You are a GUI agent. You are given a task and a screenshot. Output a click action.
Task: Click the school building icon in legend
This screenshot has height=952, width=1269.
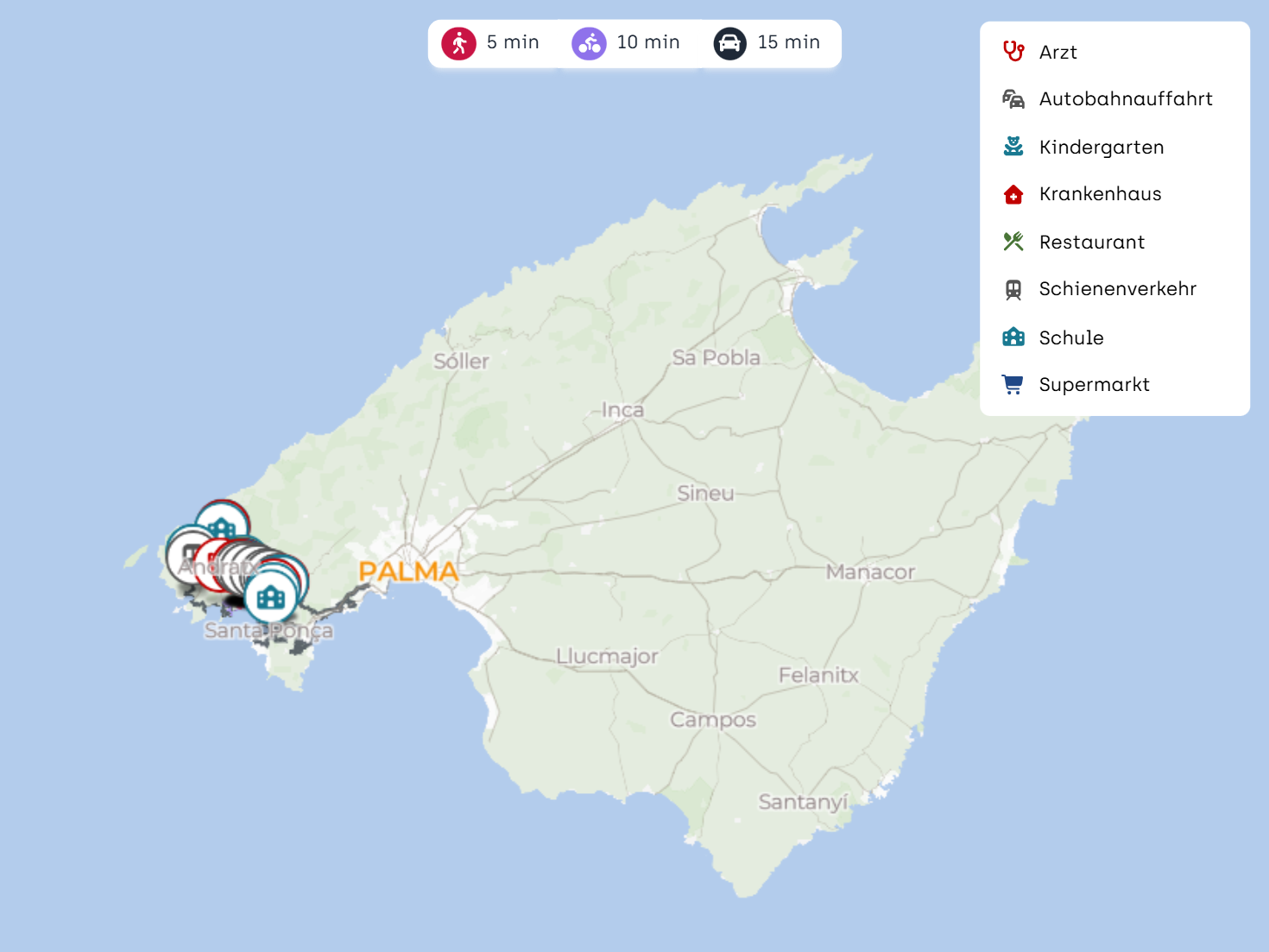click(1013, 337)
